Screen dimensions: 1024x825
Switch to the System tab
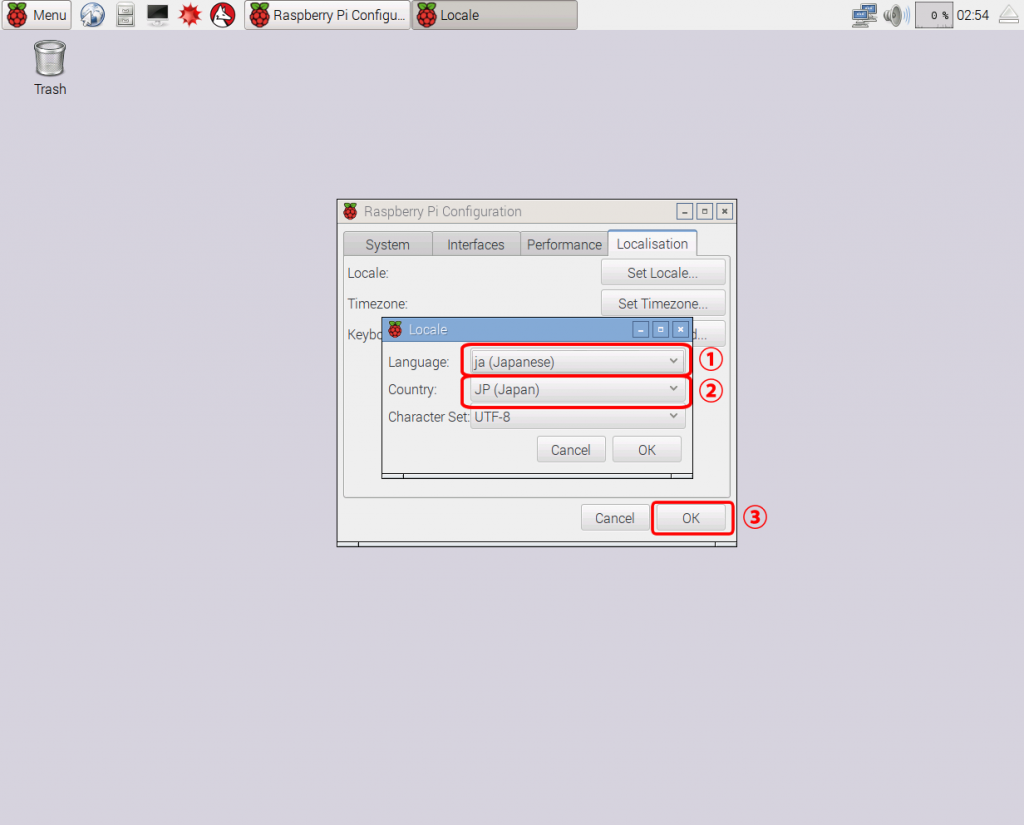point(387,244)
